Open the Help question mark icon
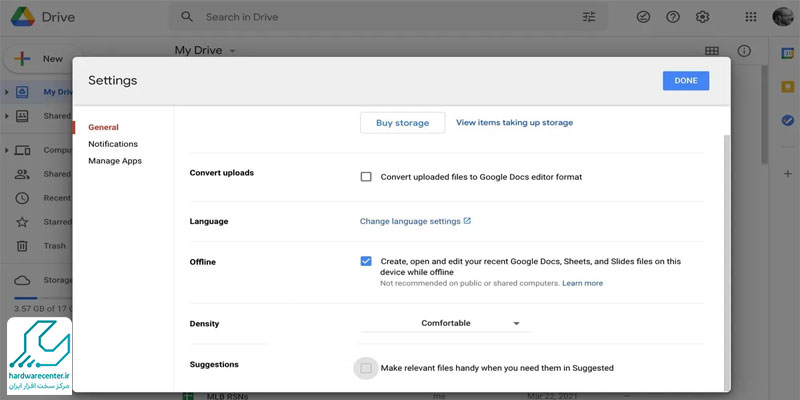This screenshot has width=800, height=400. pyautogui.click(x=673, y=17)
